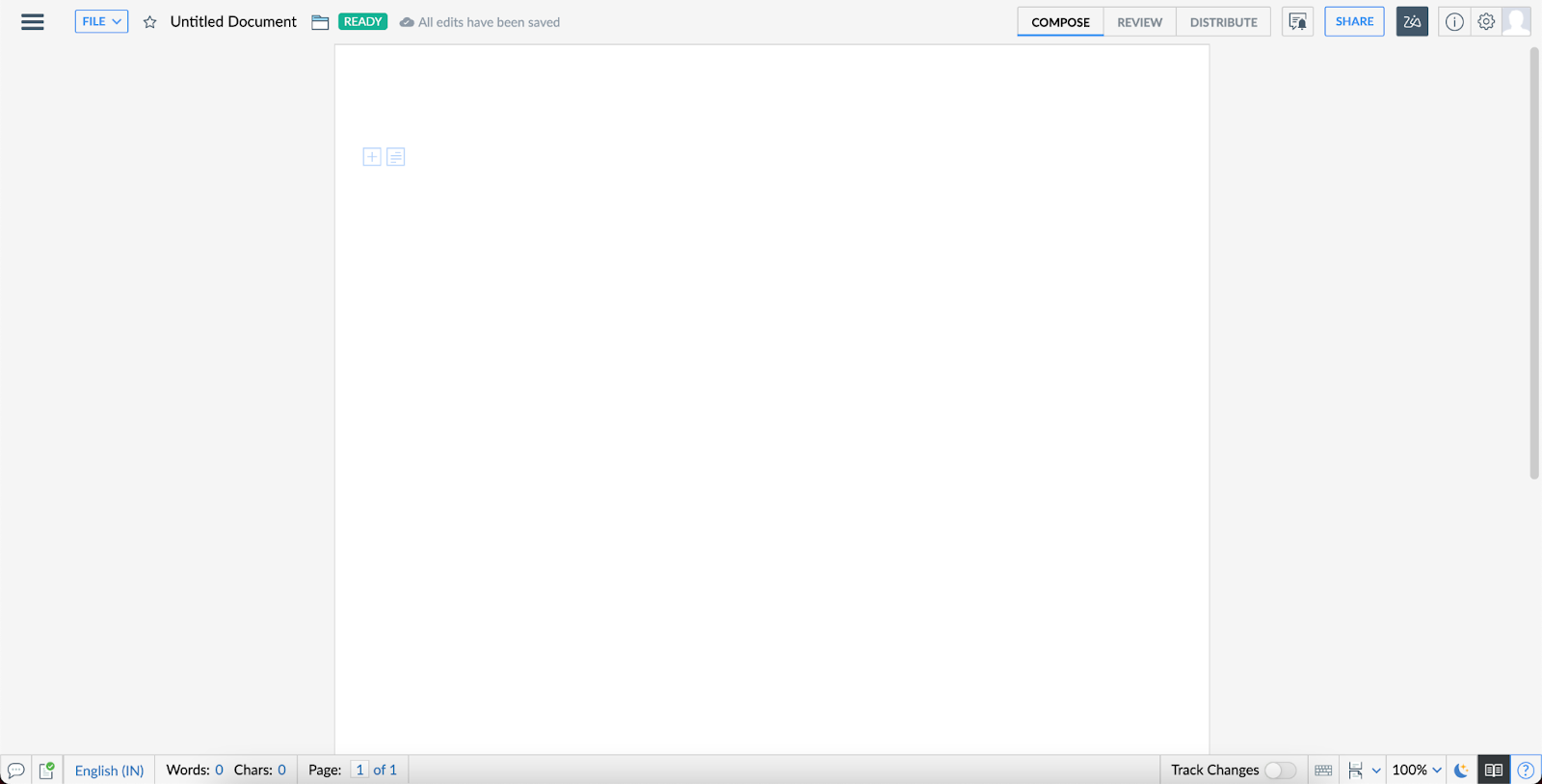Show the document info panel
Image resolution: width=1542 pixels, height=784 pixels.
click(x=1453, y=22)
